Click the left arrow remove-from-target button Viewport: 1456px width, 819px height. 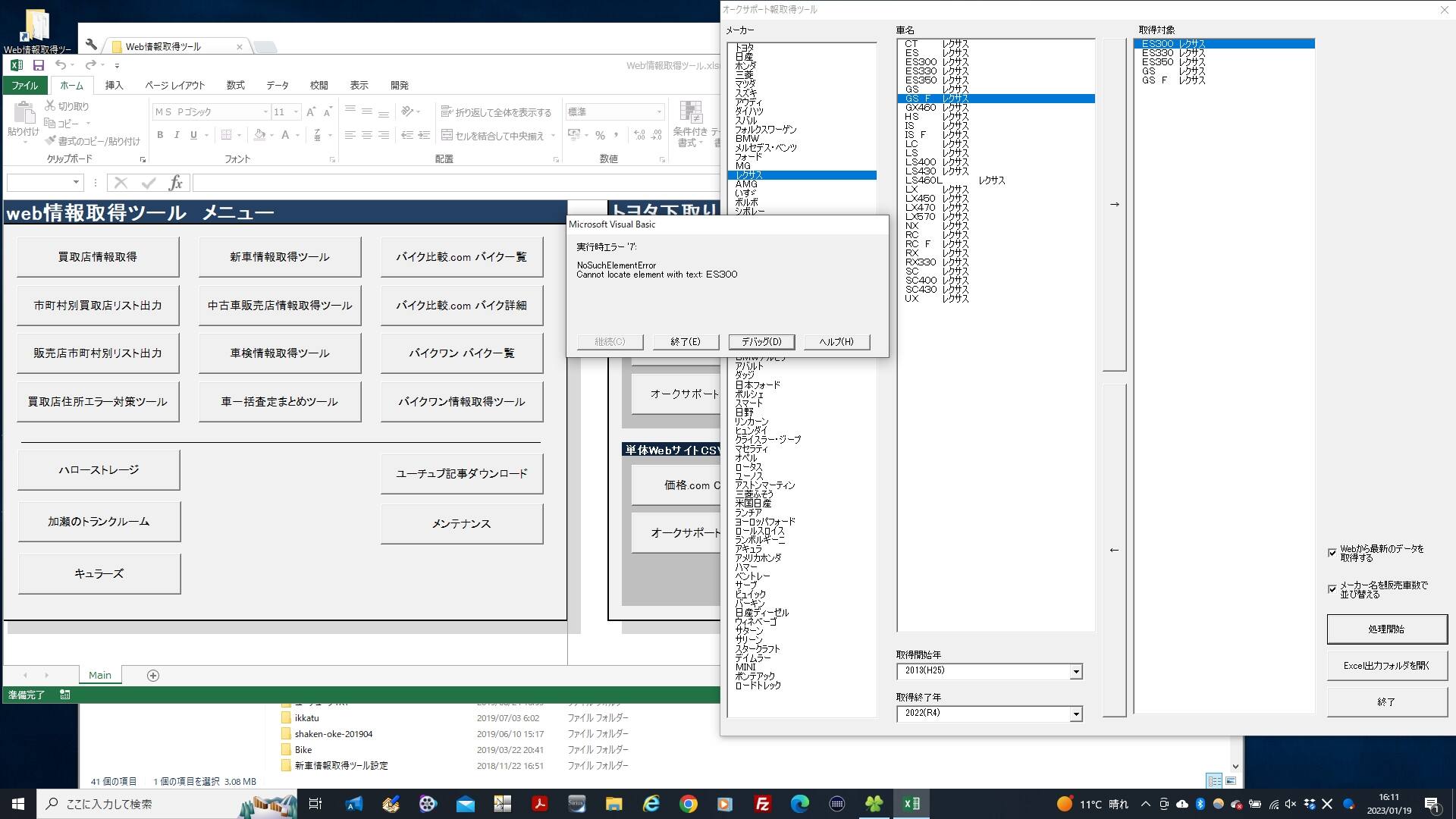click(1114, 550)
